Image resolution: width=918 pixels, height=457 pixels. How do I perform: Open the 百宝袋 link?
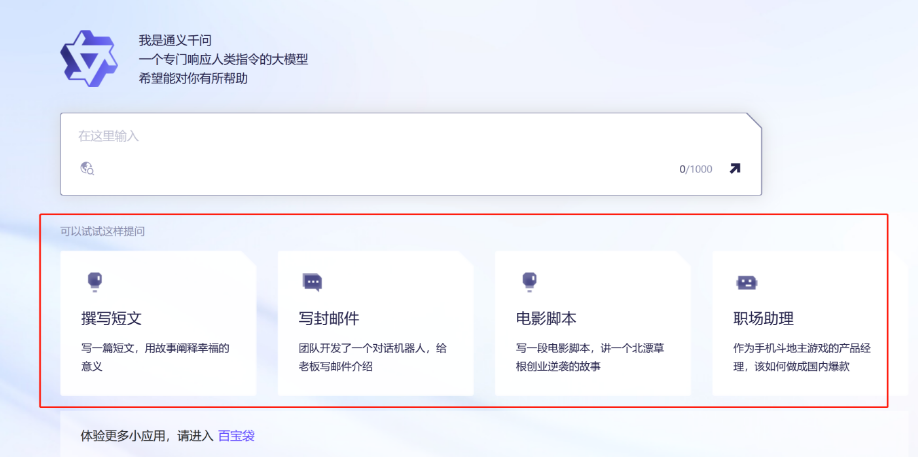tap(237, 436)
